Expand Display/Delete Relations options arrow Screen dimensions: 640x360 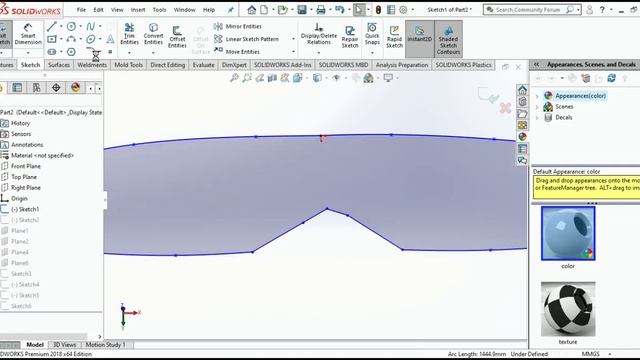[x=318, y=53]
